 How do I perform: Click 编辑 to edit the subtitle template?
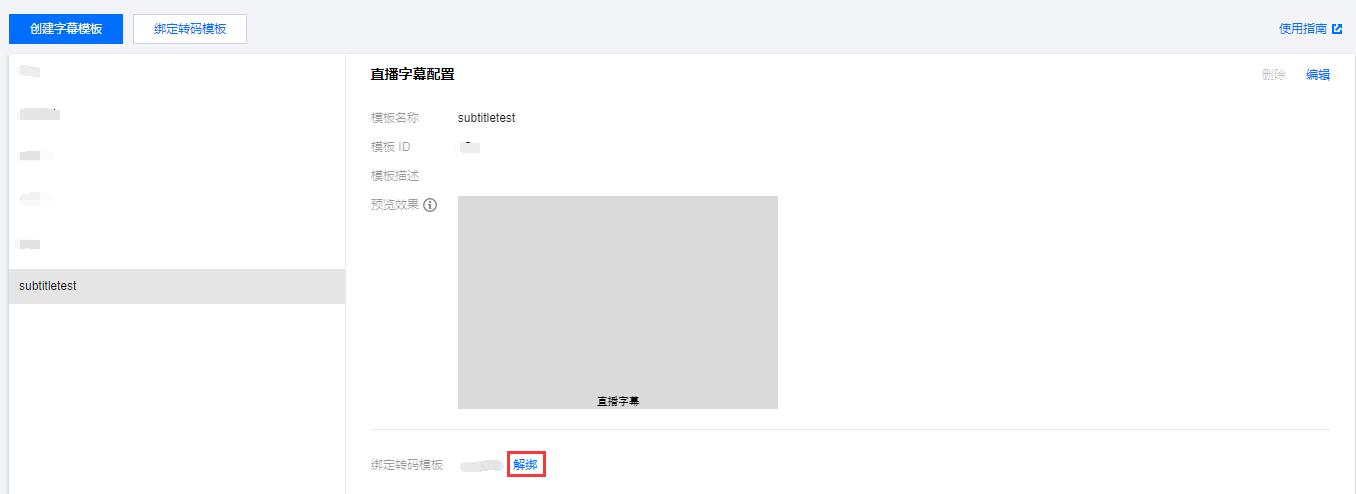click(1318, 75)
